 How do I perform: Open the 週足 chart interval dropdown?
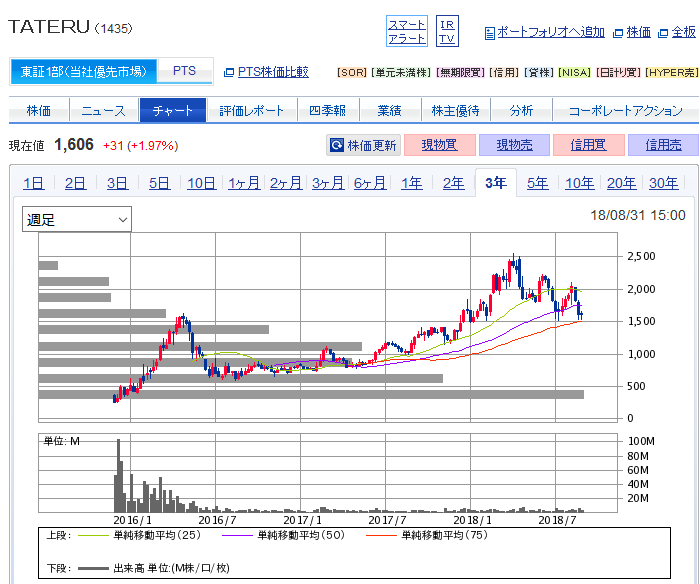click(x=77, y=219)
